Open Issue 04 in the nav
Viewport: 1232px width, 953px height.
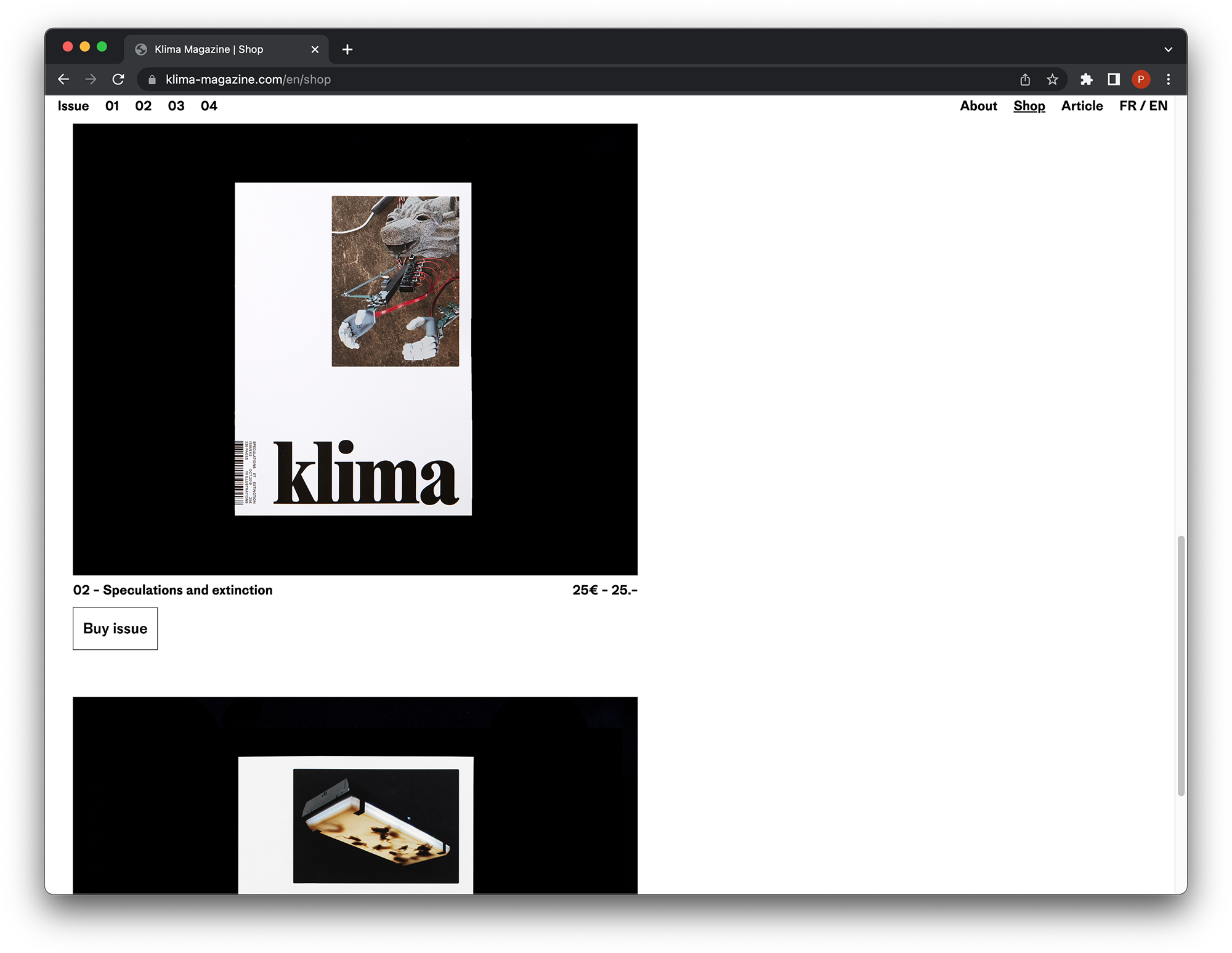[x=209, y=106]
